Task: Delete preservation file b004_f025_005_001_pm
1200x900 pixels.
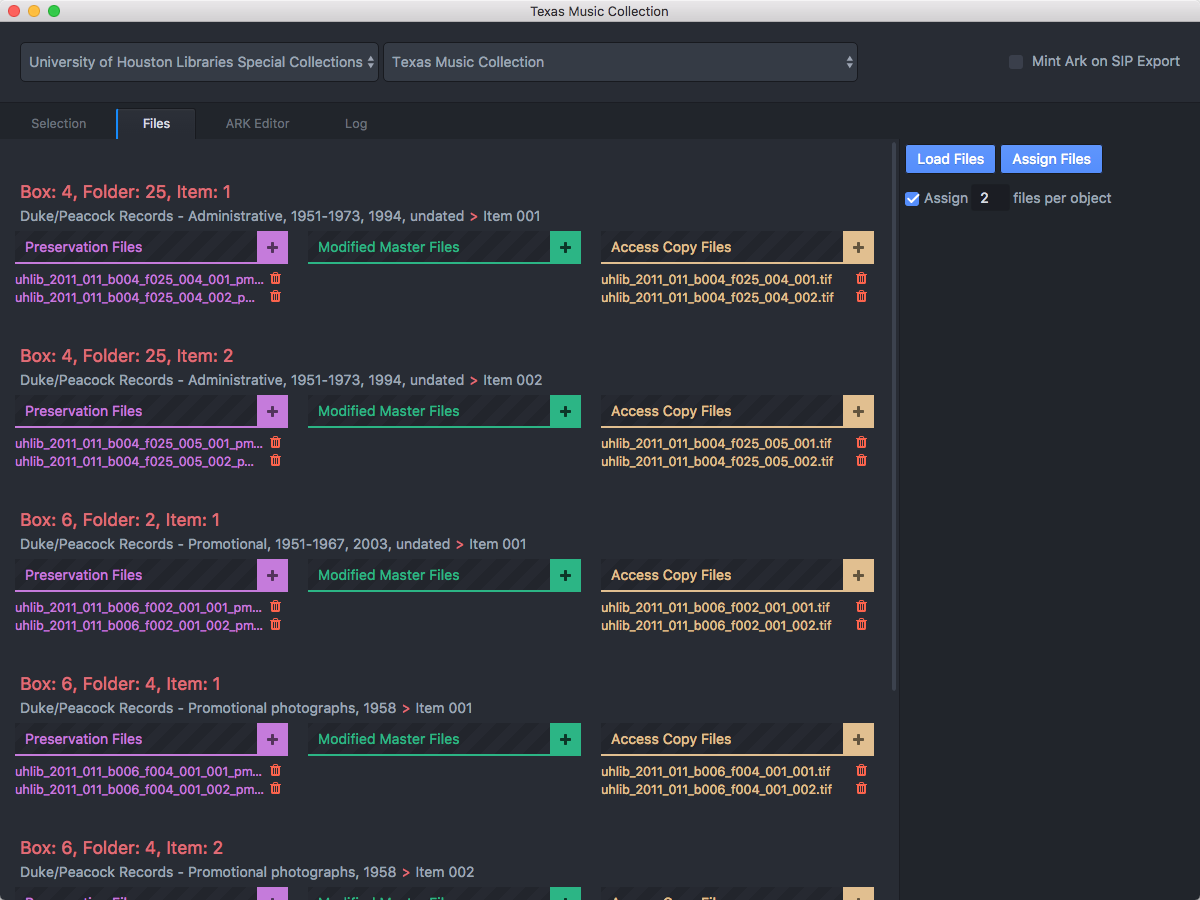Action: (x=276, y=443)
